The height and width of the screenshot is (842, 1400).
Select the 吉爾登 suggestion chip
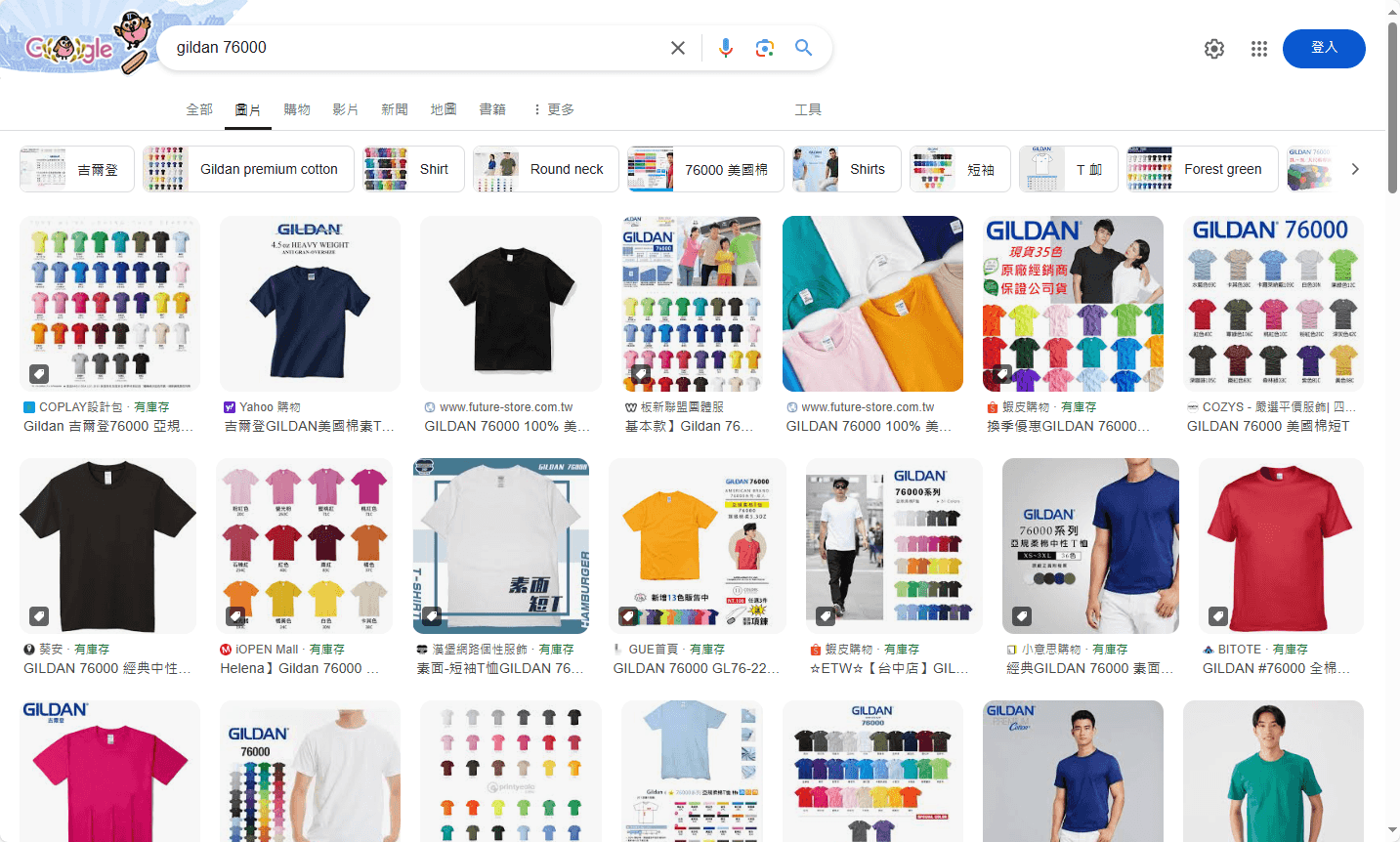[x=77, y=169]
